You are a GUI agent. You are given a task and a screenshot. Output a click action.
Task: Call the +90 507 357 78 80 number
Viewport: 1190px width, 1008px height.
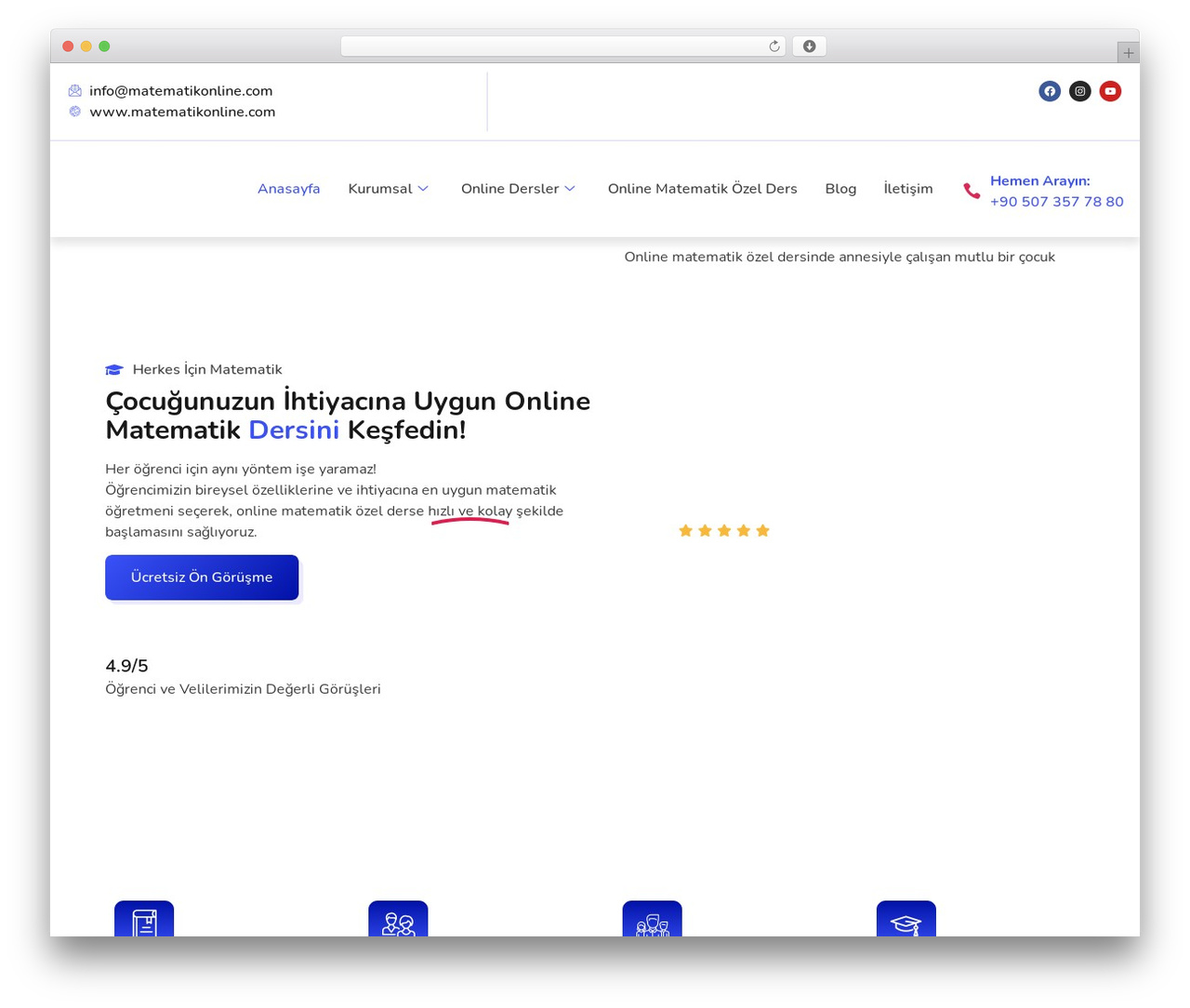click(x=1057, y=202)
